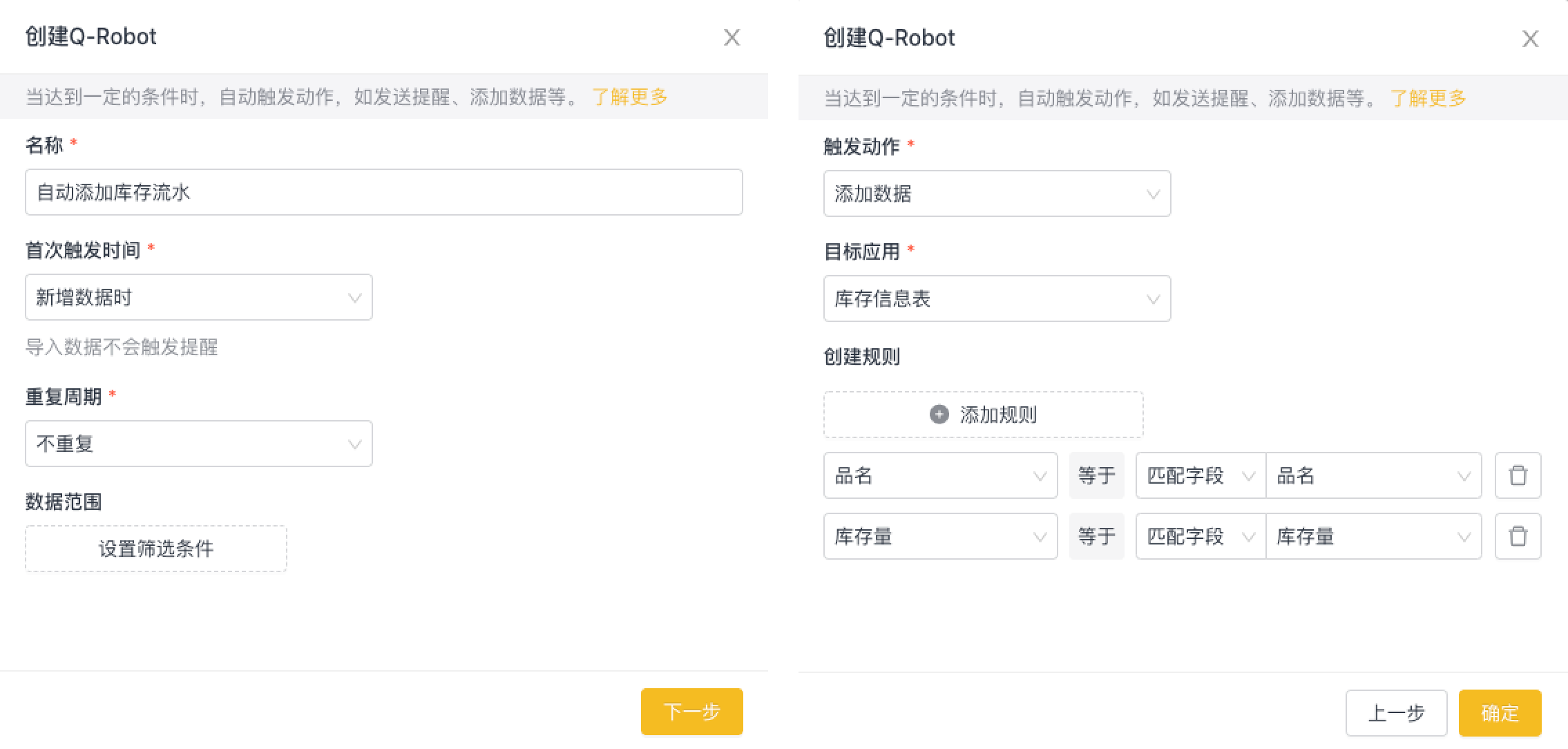Click the plus icon in 添加规则
This screenshot has height=749, width=1568.
939,415
